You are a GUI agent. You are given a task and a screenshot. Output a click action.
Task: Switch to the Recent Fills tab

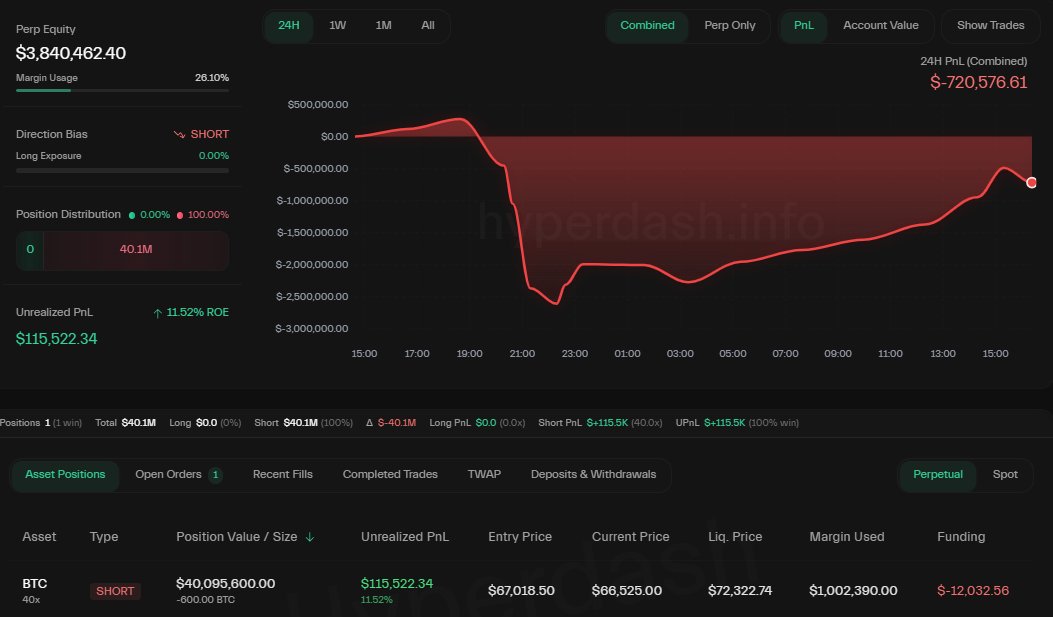282,474
